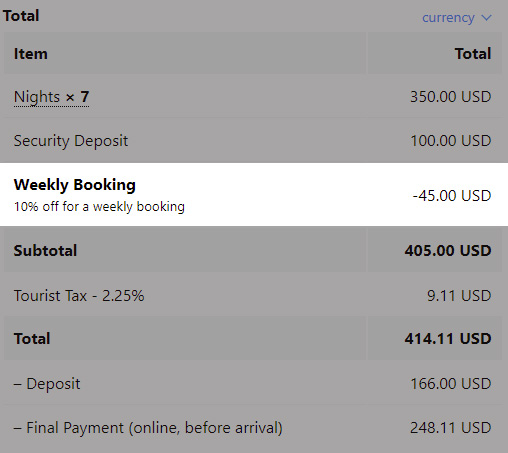Click the bold Total row label near bottom
Screen dimensions: 508x453
click(x=32, y=339)
